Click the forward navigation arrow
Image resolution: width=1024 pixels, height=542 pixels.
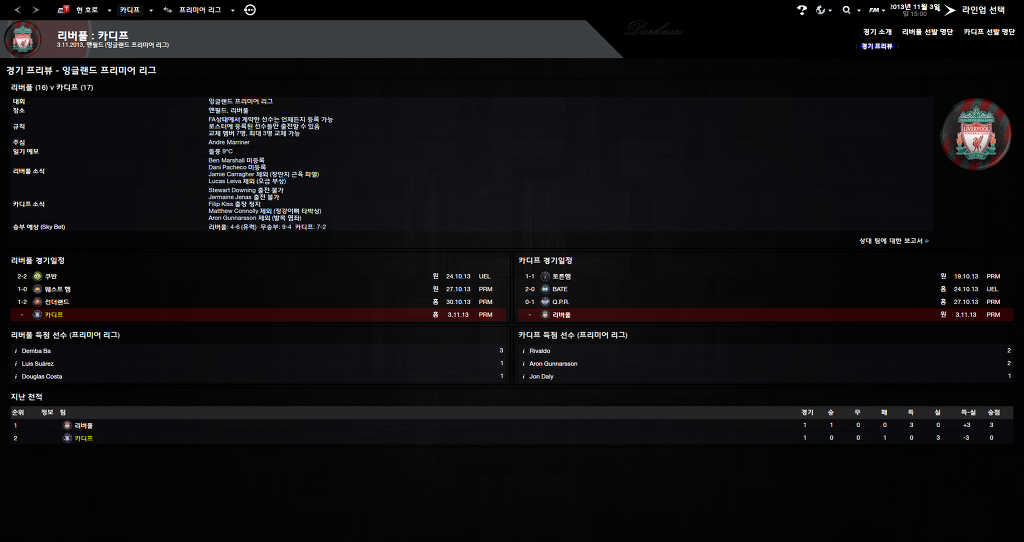37,9
